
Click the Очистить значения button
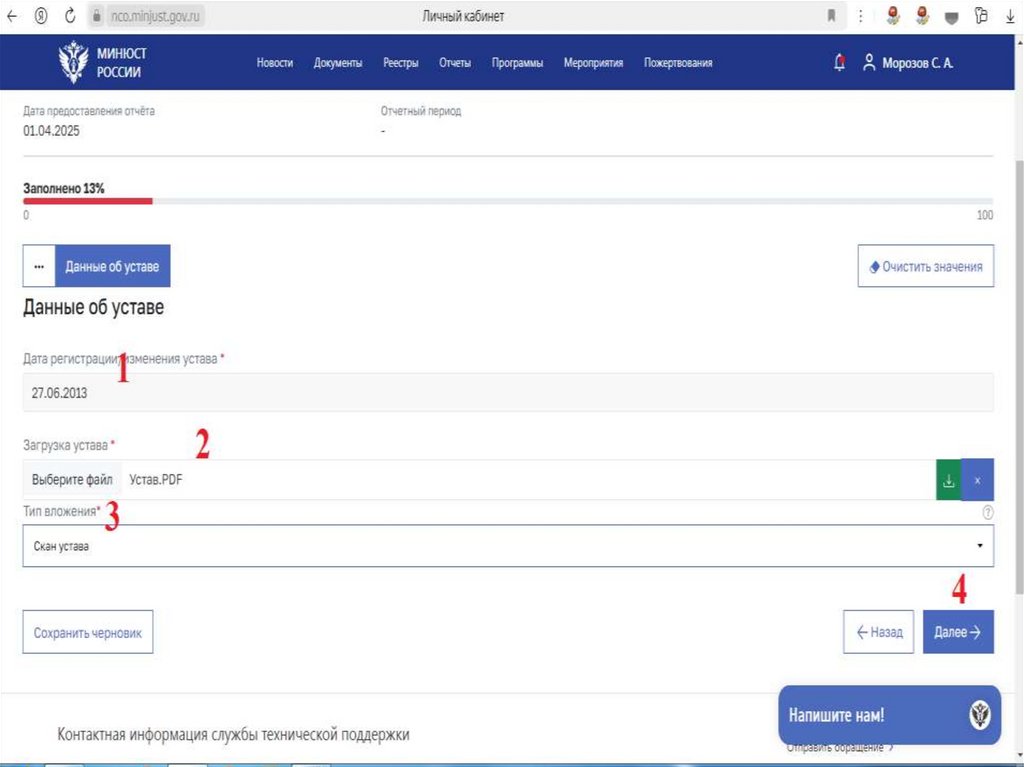[926, 266]
